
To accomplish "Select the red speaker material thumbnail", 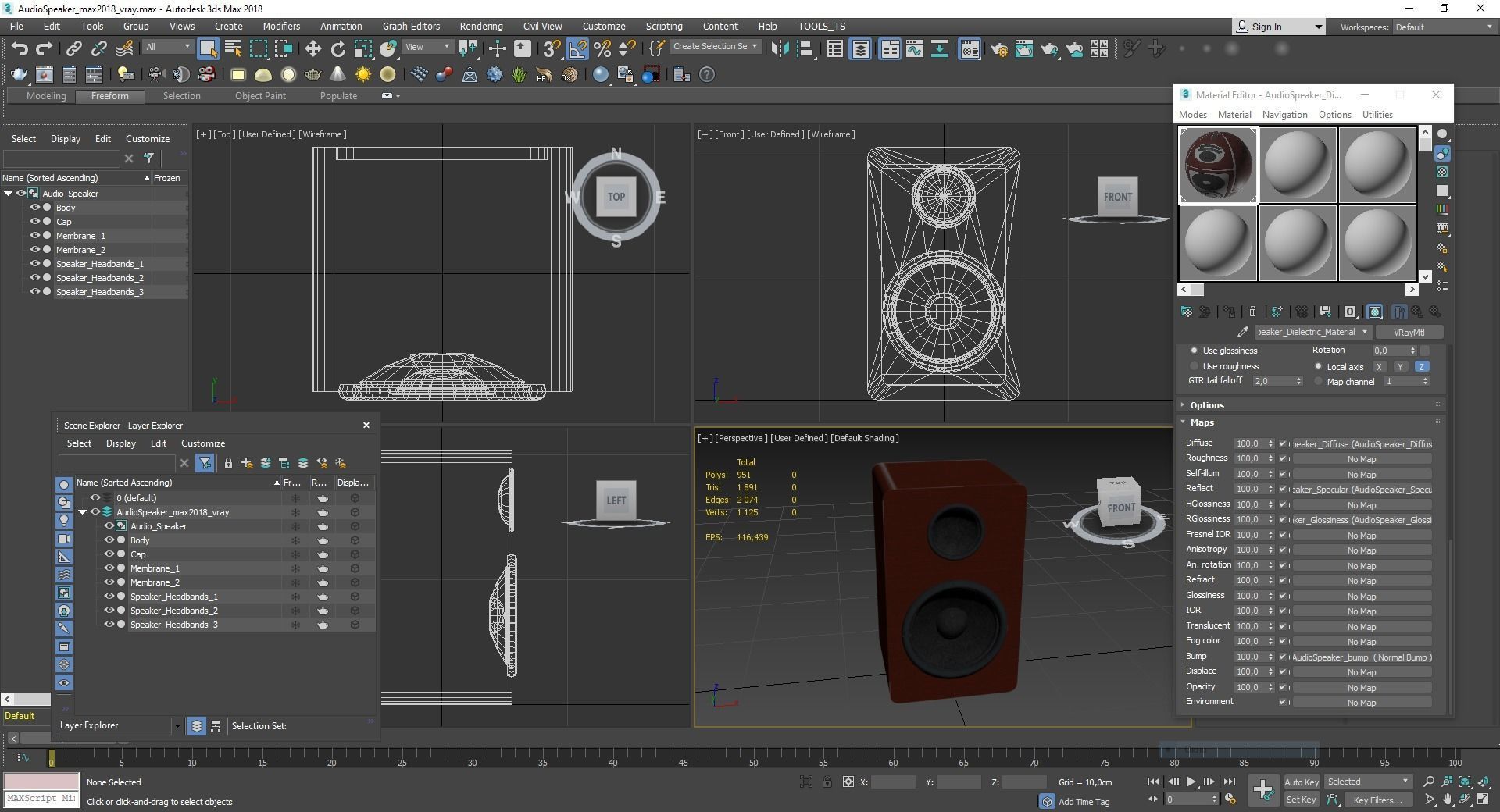I will coord(1216,165).
